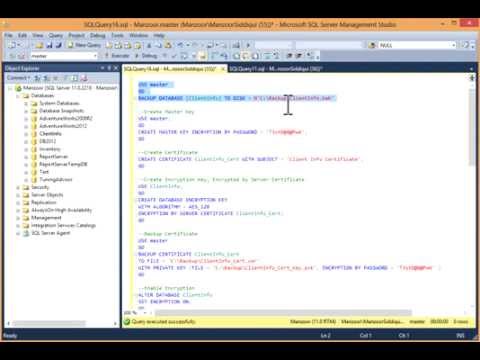This screenshot has height=360, width=480.
Task: Click the Object Explorer horizontal scrollbar
Action: point(49,323)
